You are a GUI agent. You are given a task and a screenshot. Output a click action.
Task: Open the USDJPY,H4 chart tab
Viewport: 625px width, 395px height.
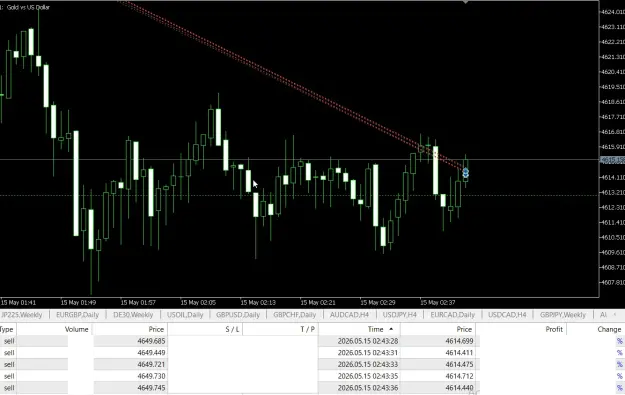tap(400, 315)
